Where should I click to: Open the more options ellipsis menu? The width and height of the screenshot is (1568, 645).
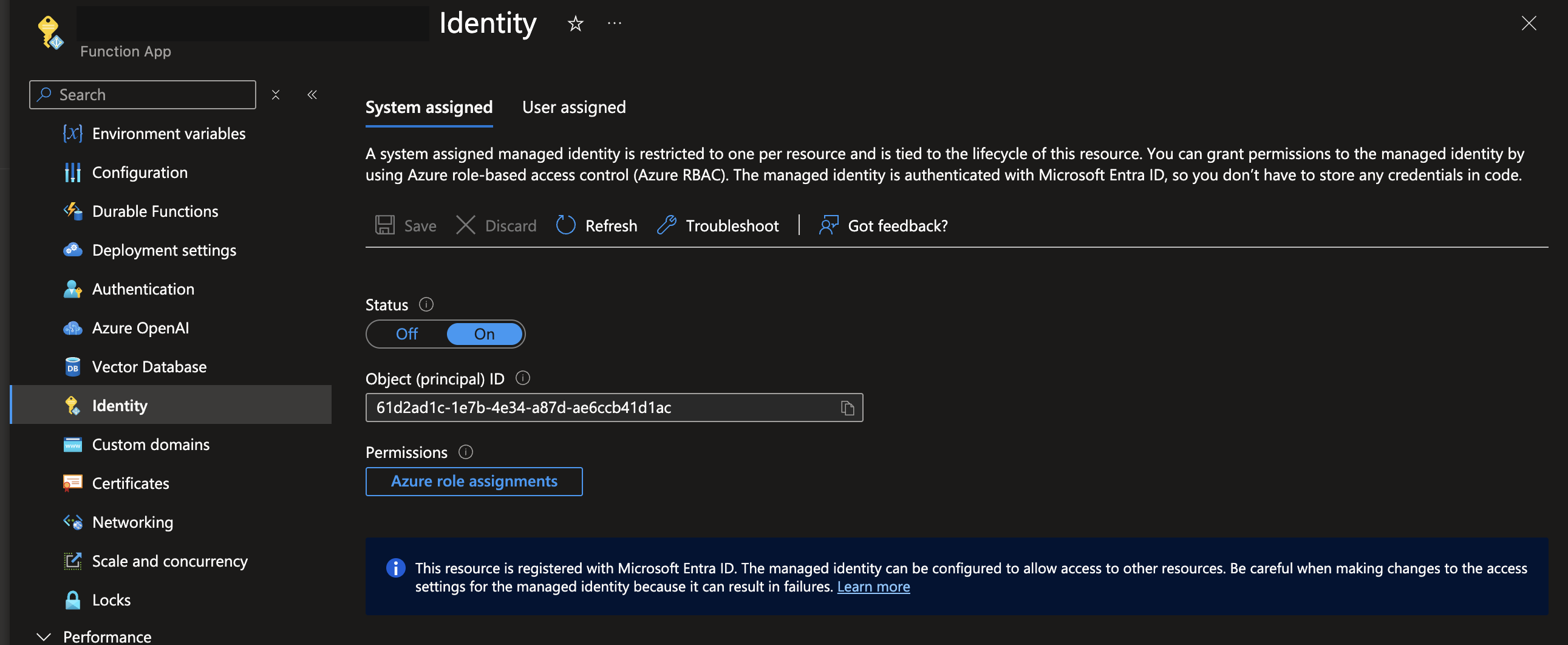point(615,23)
